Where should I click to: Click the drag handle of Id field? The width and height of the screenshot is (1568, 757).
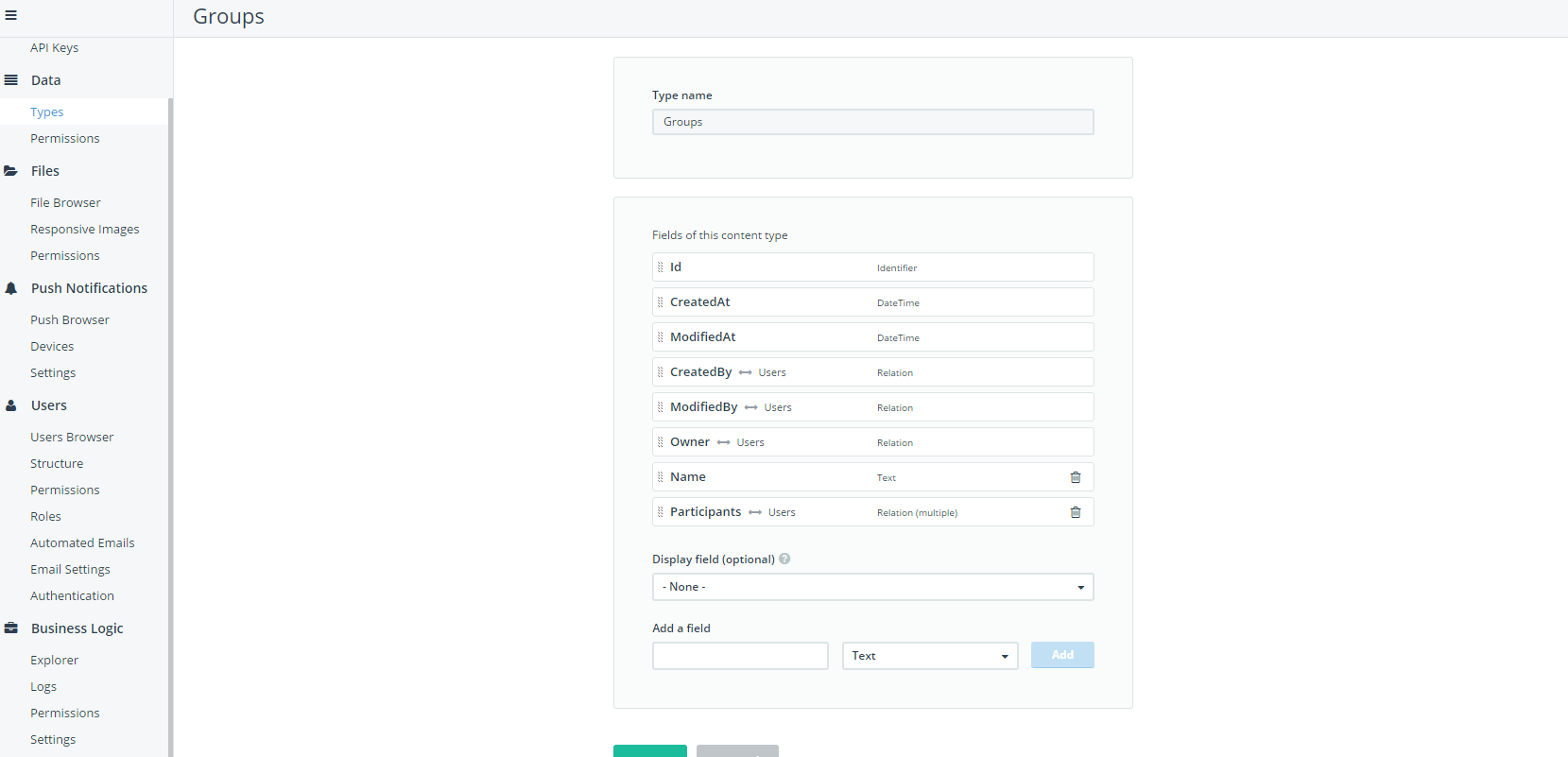[x=661, y=267]
